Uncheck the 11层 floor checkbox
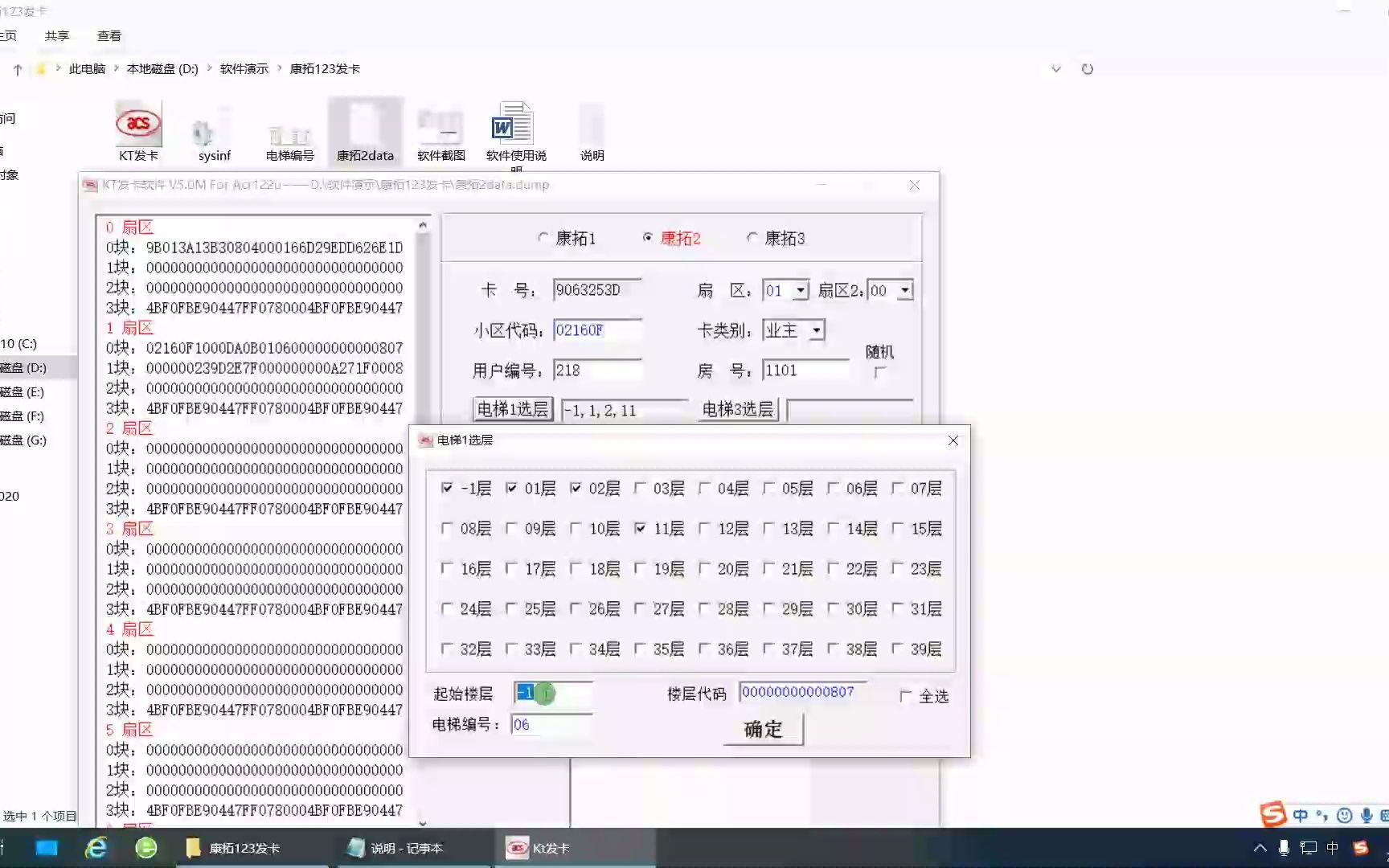Screen dimensions: 1389x868 click(640, 528)
